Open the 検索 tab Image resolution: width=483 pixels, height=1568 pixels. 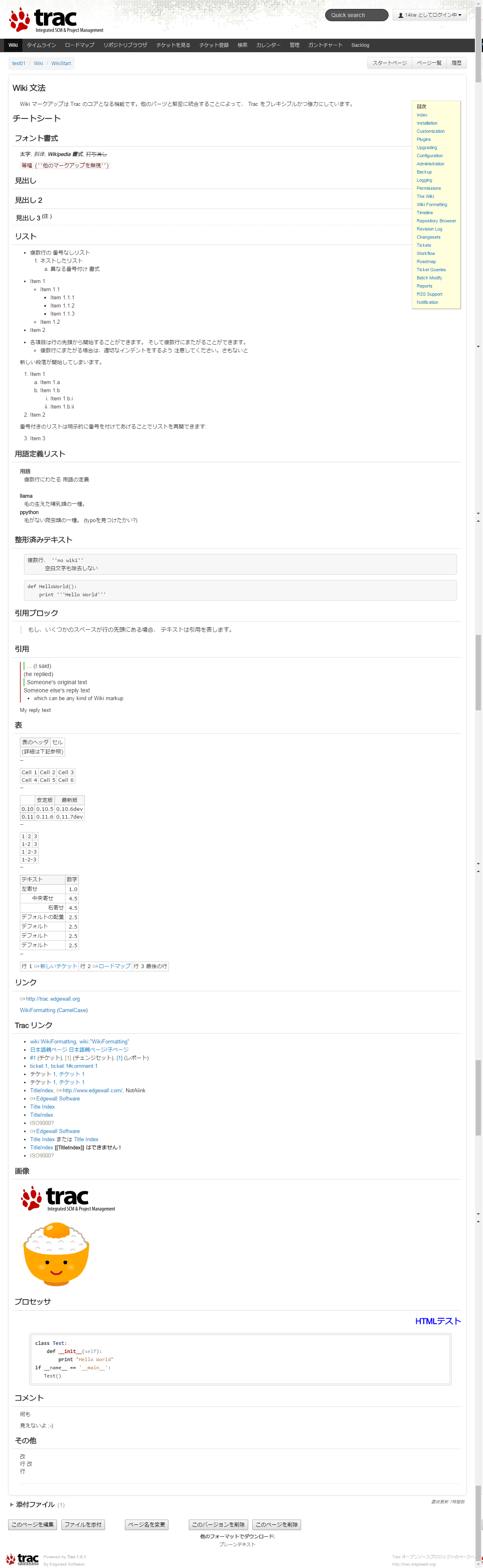point(242,45)
